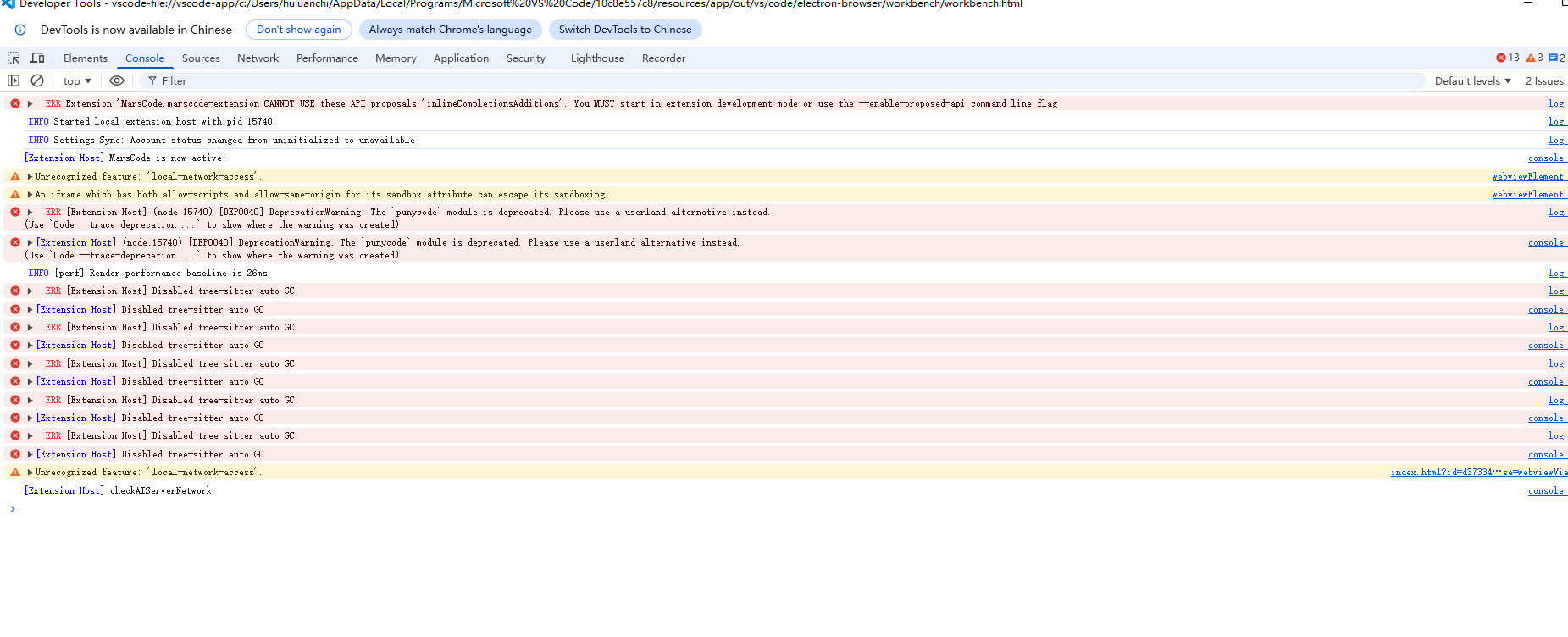
Task: Click Switch DevTools to Chinese
Action: (625, 30)
